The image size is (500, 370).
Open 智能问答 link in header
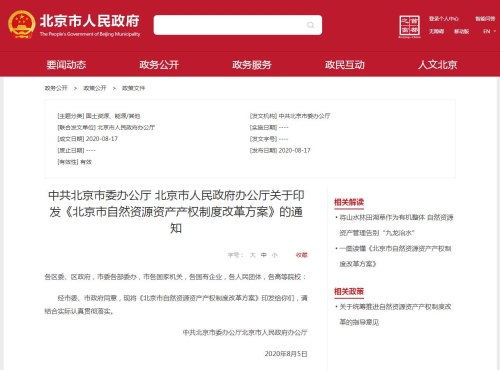[485, 19]
